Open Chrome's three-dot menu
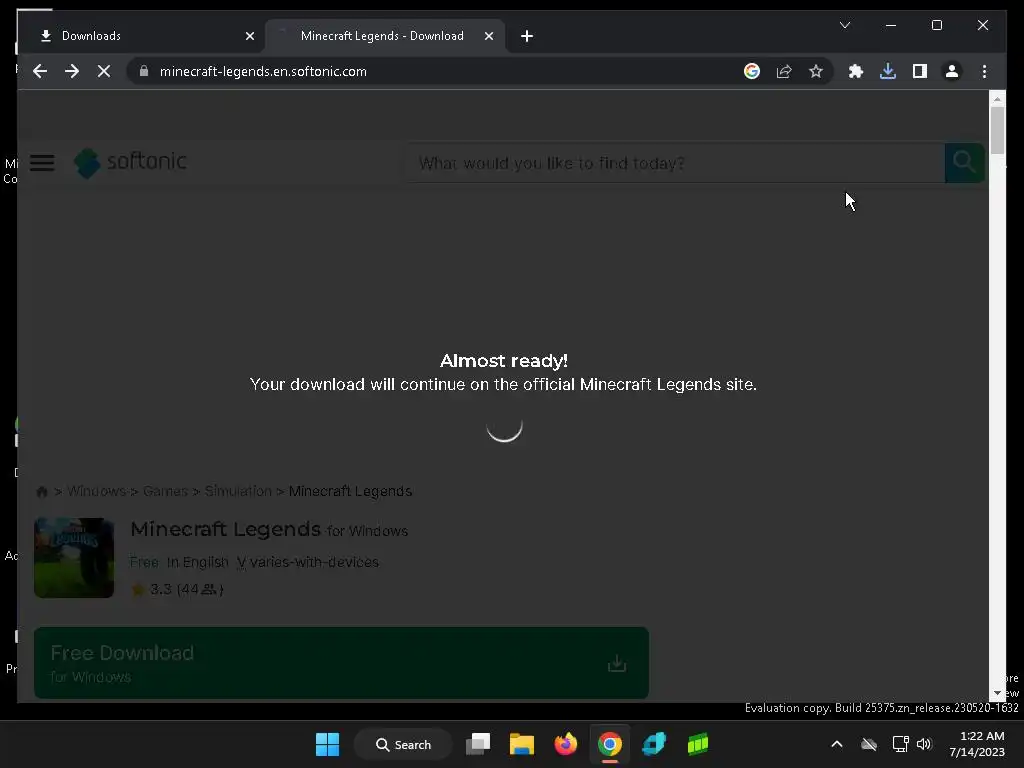1024x768 pixels. pyautogui.click(x=984, y=71)
